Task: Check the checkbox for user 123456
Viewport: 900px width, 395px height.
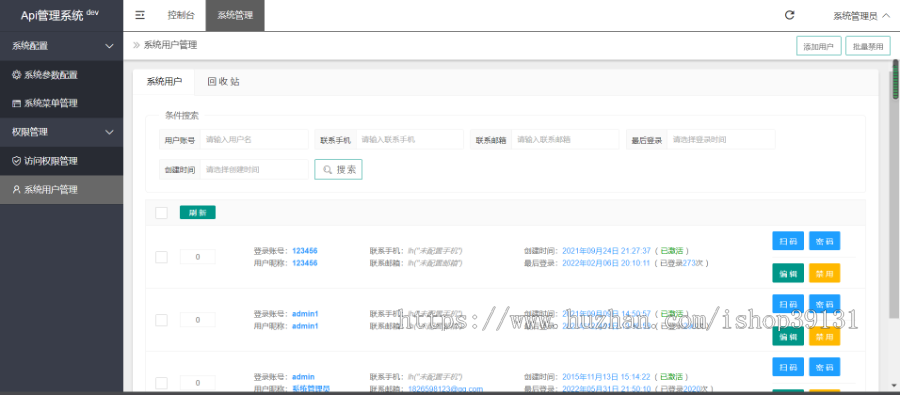Action: pos(161,257)
